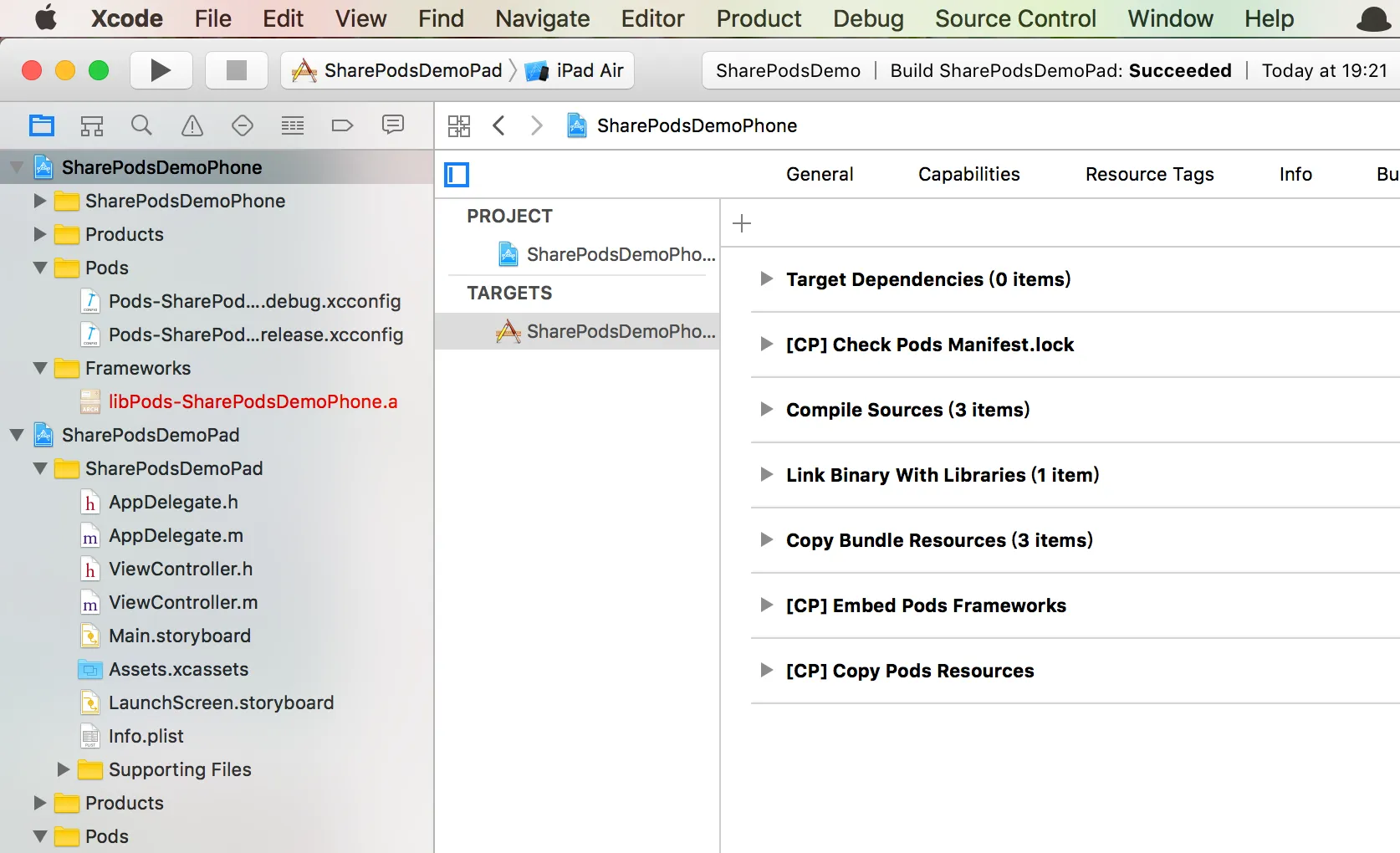Expand [CP] Embed Pods Frameworks phase
The width and height of the screenshot is (1400, 853).
[766, 605]
